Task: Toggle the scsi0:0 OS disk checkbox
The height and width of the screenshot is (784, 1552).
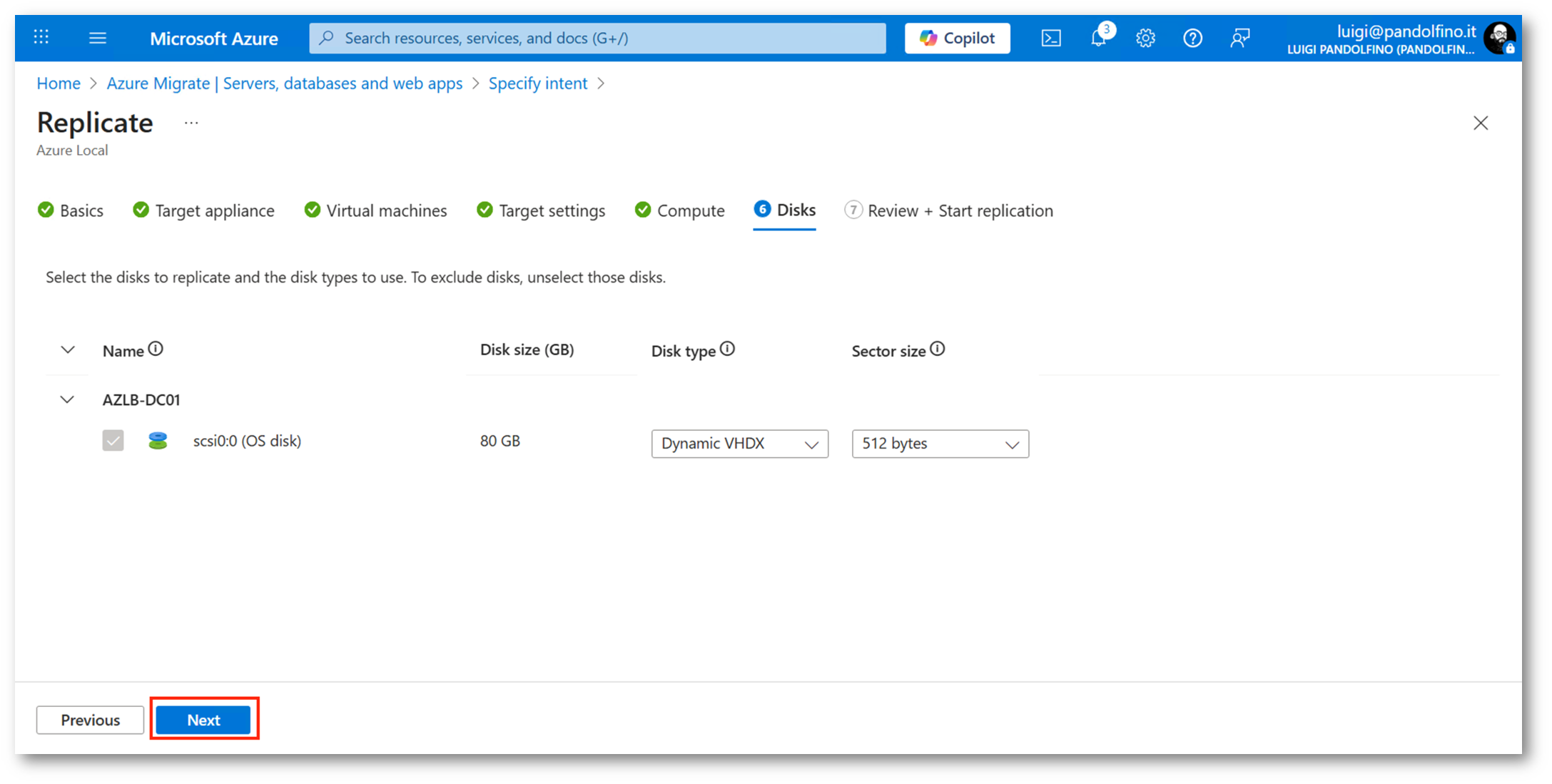Action: (x=113, y=441)
